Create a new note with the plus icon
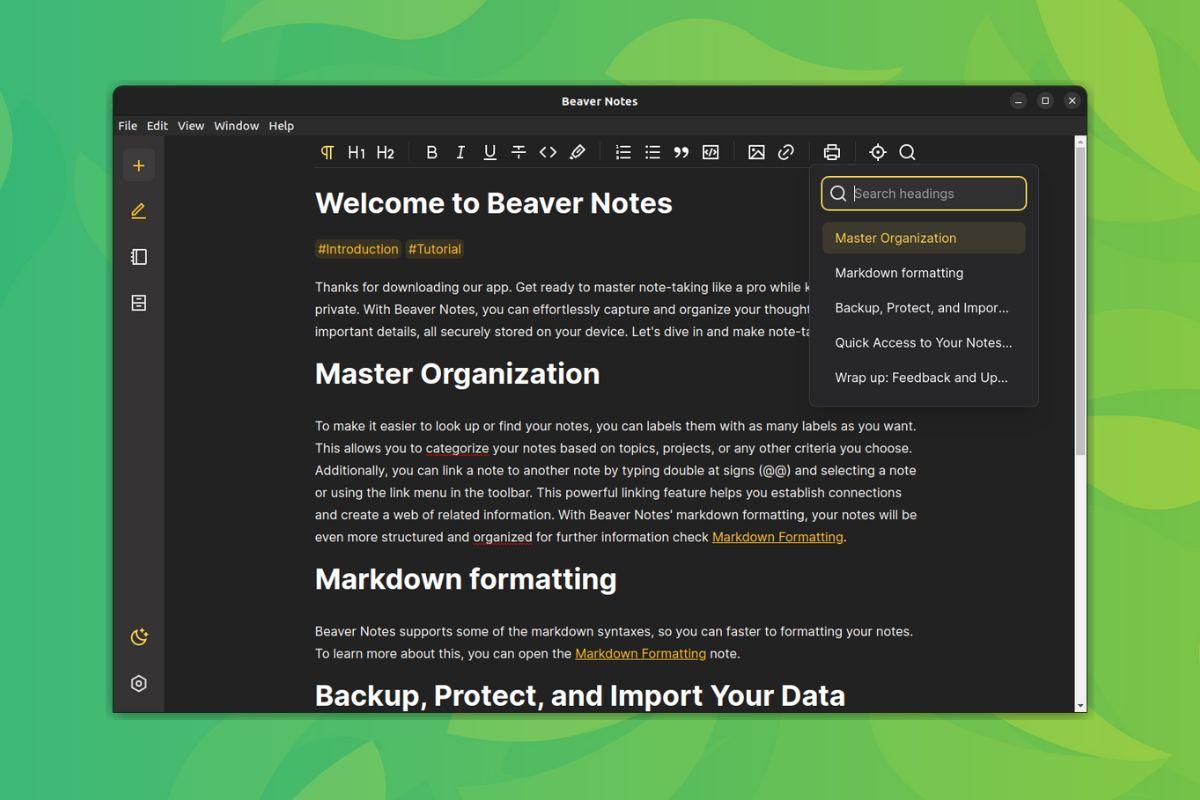 click(x=138, y=165)
